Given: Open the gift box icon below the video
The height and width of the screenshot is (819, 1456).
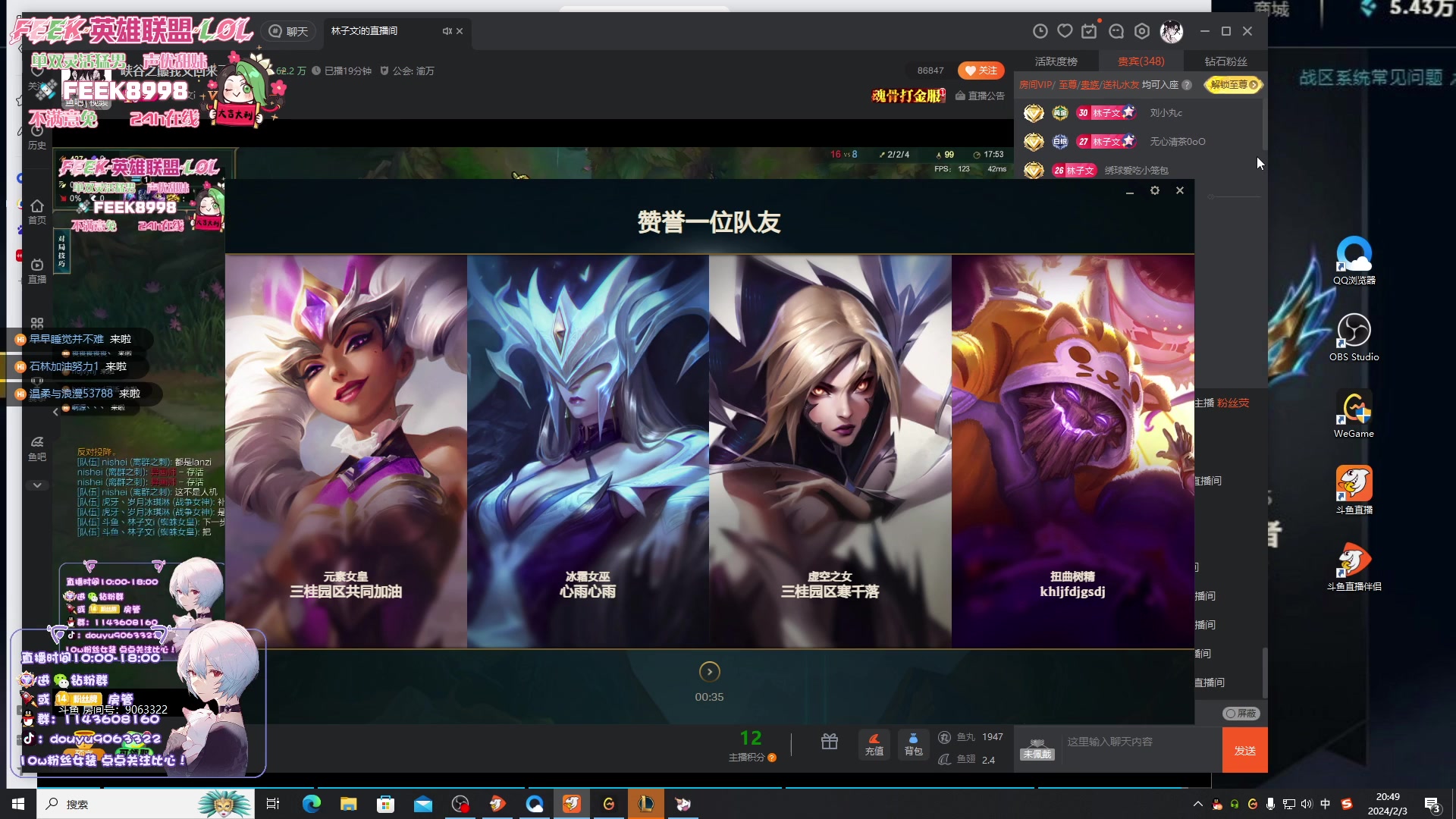Looking at the screenshot, I should [830, 742].
